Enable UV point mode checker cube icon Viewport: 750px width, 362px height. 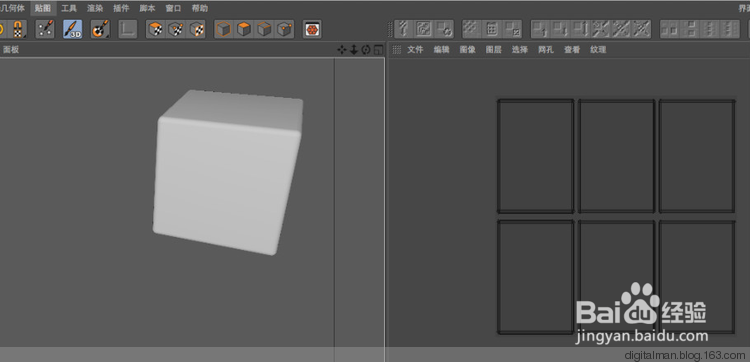176,29
